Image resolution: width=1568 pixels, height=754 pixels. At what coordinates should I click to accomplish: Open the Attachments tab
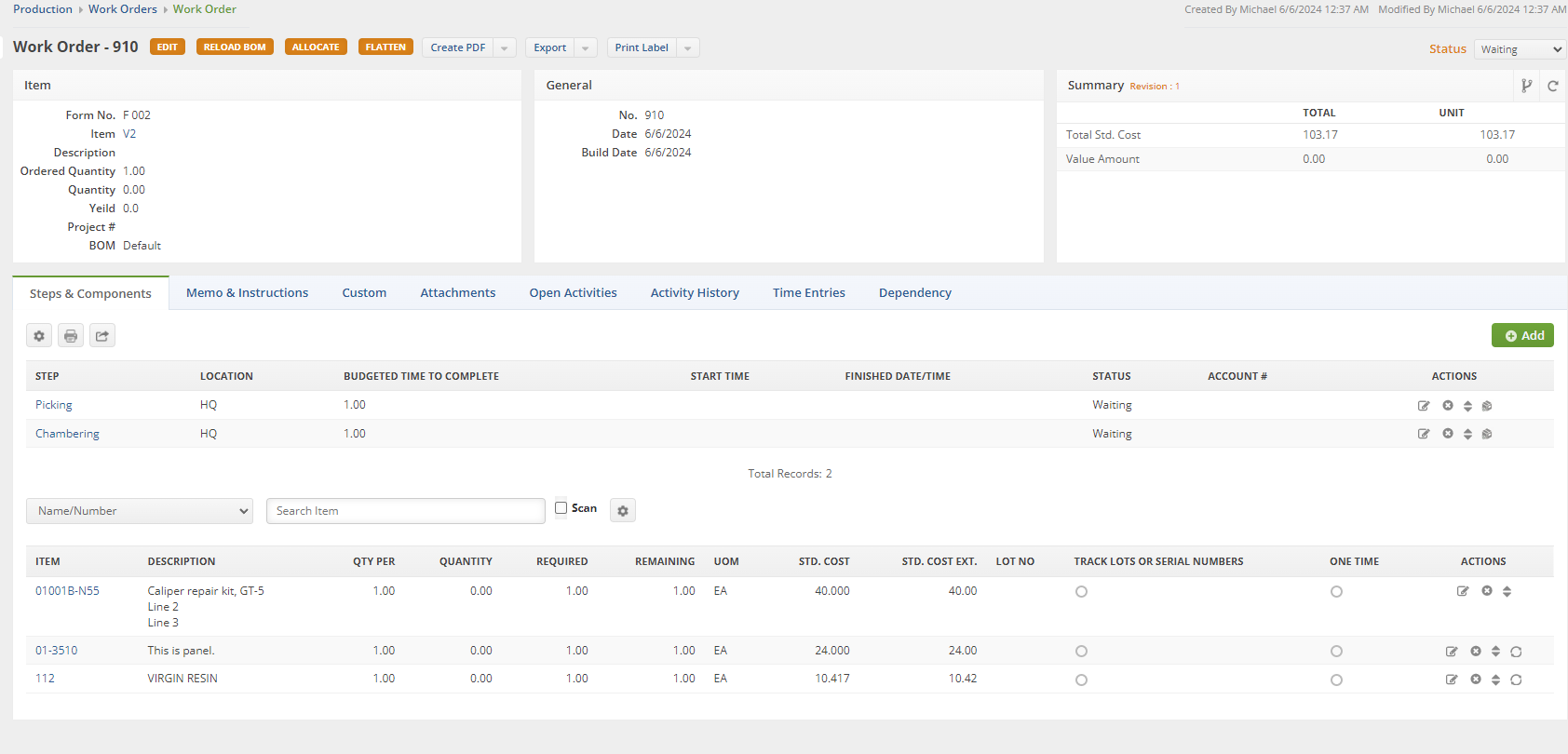pyautogui.click(x=458, y=293)
